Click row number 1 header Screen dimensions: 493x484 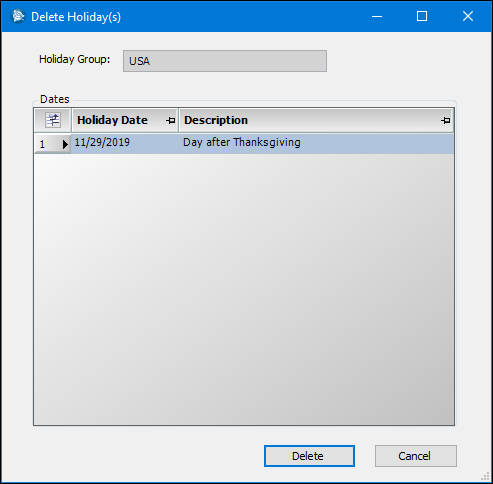coord(52,144)
